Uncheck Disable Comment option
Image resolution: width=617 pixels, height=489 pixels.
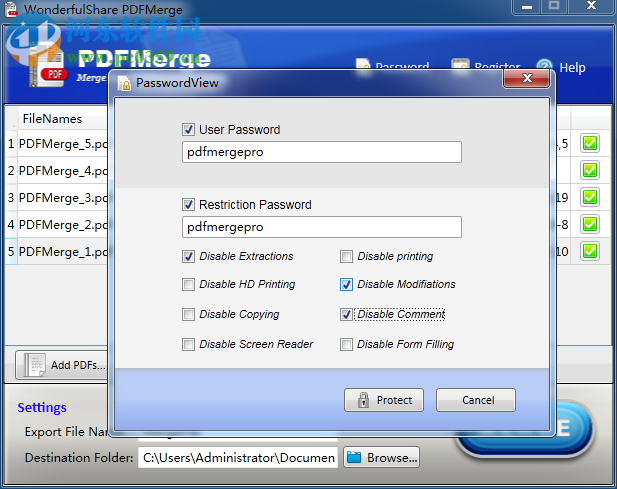click(346, 314)
